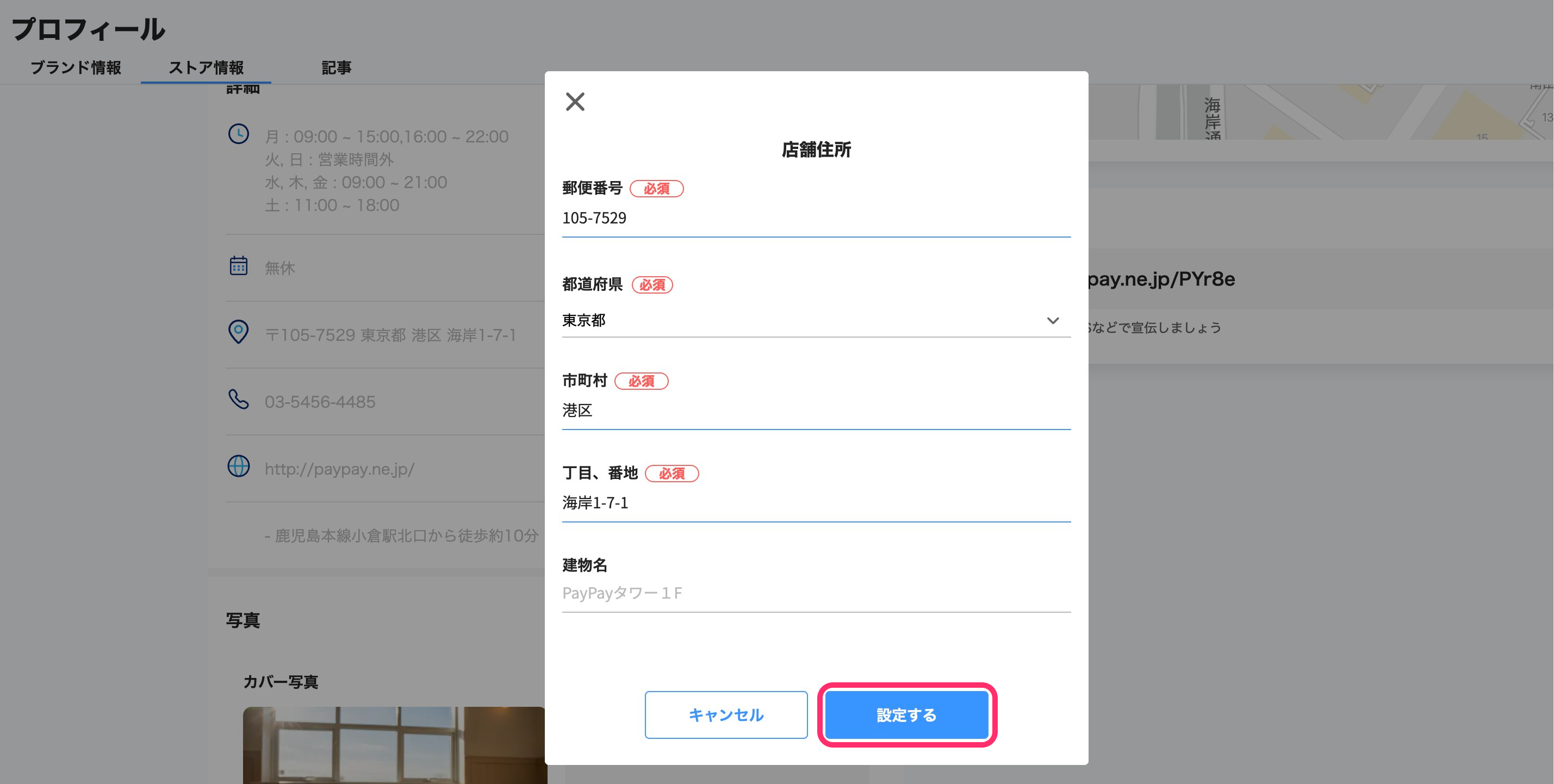The width and height of the screenshot is (1554, 784).
Task: Click the 建物名 input field
Action: click(816, 593)
